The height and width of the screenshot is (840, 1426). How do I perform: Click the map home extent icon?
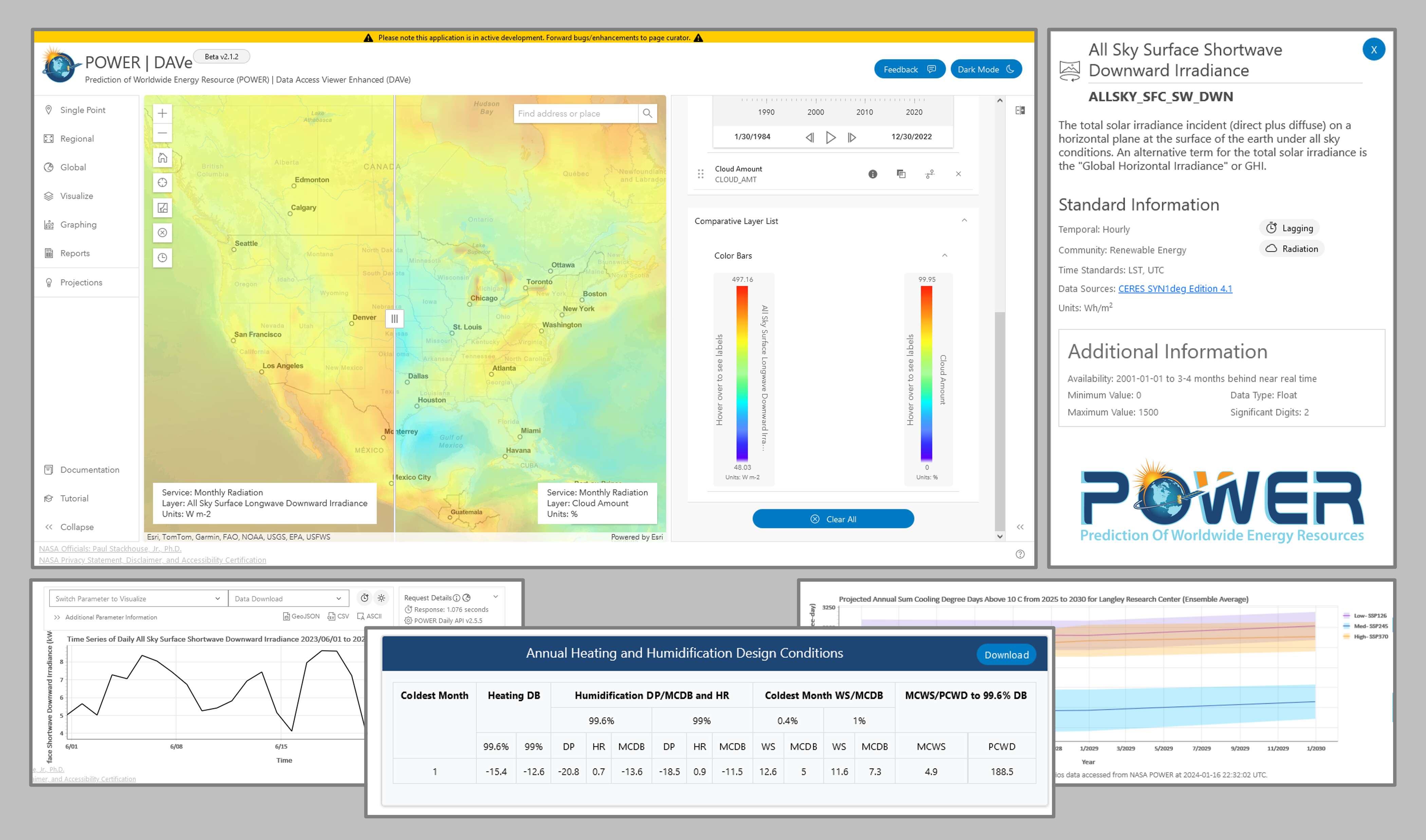pyautogui.click(x=163, y=158)
